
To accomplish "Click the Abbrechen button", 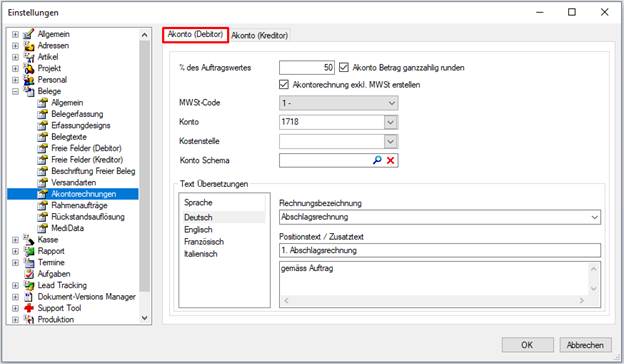I will point(585,345).
